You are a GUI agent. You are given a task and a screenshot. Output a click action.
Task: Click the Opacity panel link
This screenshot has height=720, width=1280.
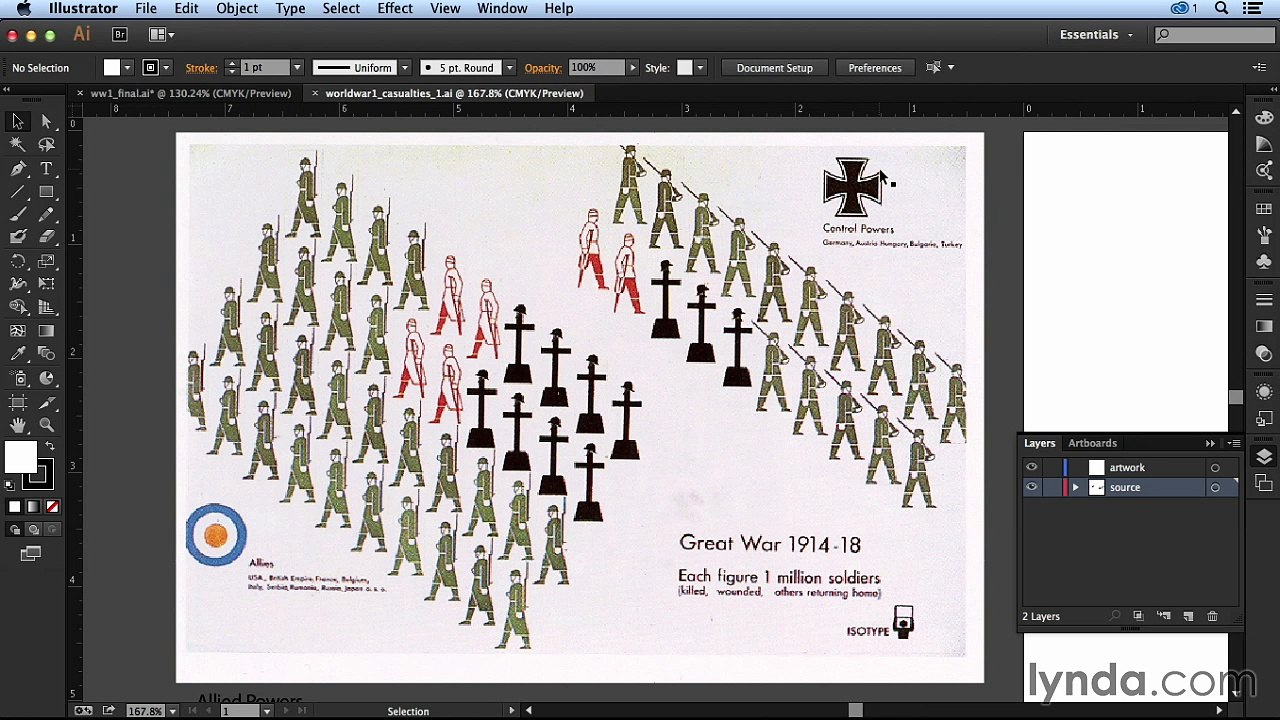(543, 68)
